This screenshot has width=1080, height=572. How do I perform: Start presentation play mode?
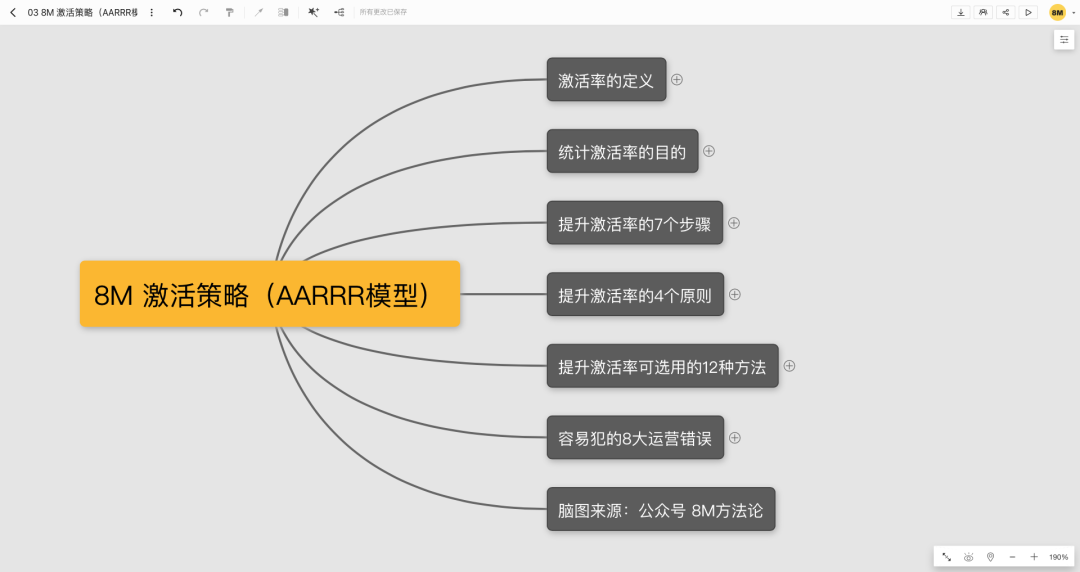pyautogui.click(x=1028, y=12)
